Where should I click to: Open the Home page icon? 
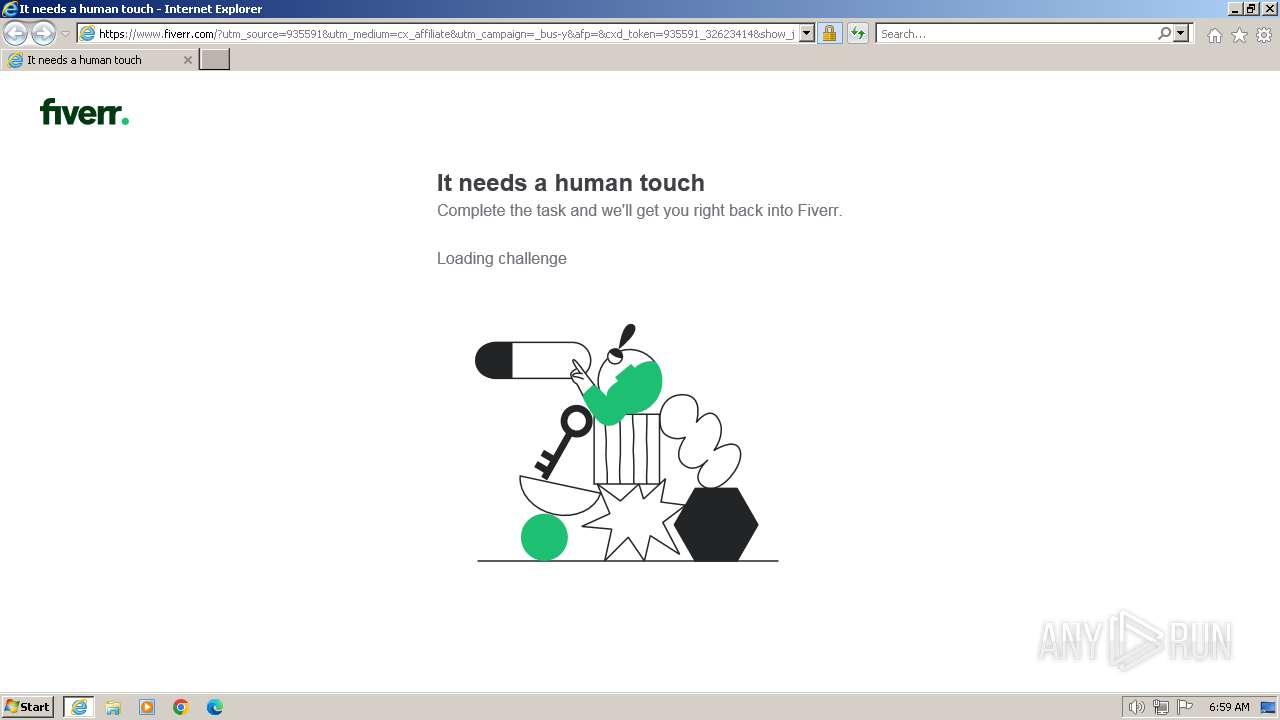1214,35
